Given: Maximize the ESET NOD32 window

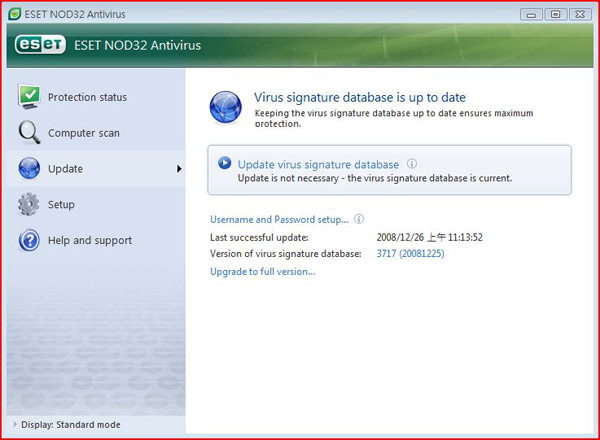Looking at the screenshot, I should click(556, 15).
